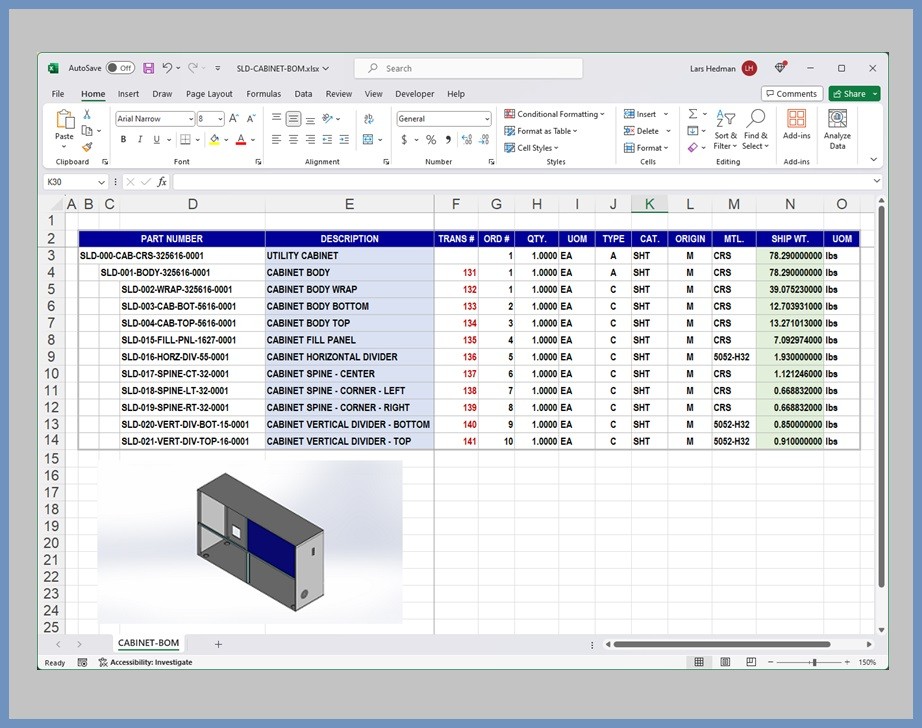Toggle the AutoSave switch
The image size is (922, 728).
pos(121,68)
